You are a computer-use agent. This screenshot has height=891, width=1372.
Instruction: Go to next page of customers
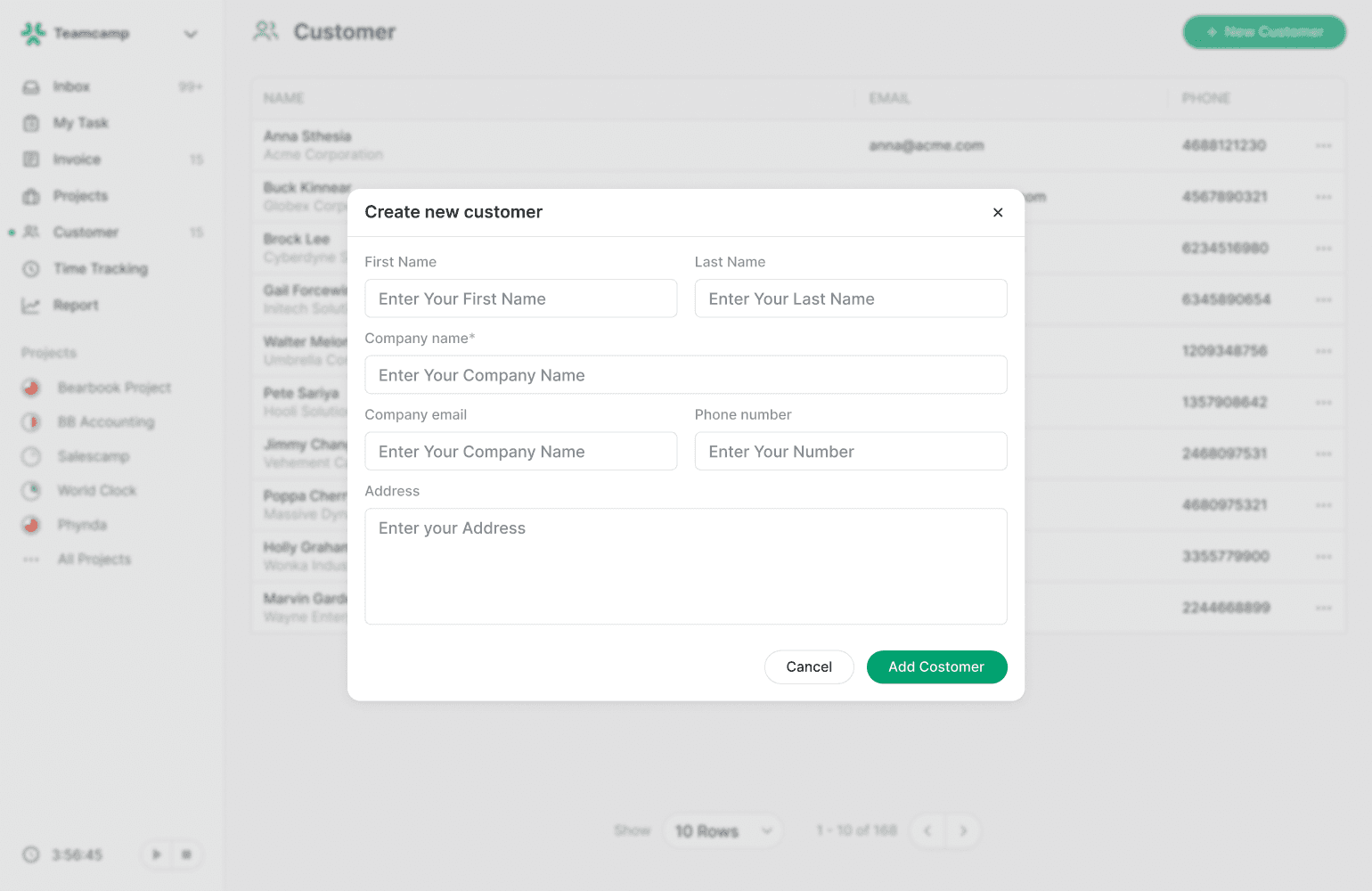coord(963,830)
